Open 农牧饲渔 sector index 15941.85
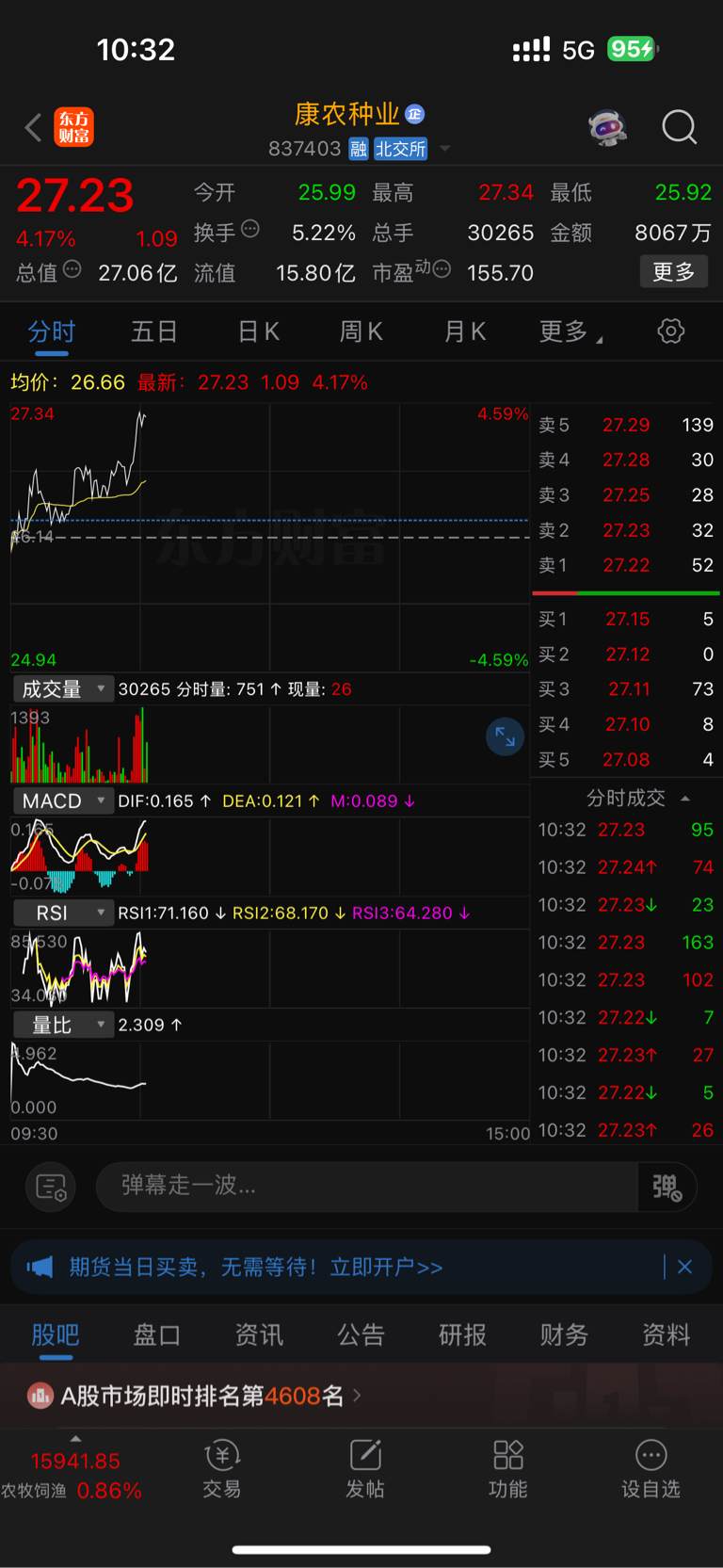This screenshot has height=1568, width=723. pos(72,1476)
